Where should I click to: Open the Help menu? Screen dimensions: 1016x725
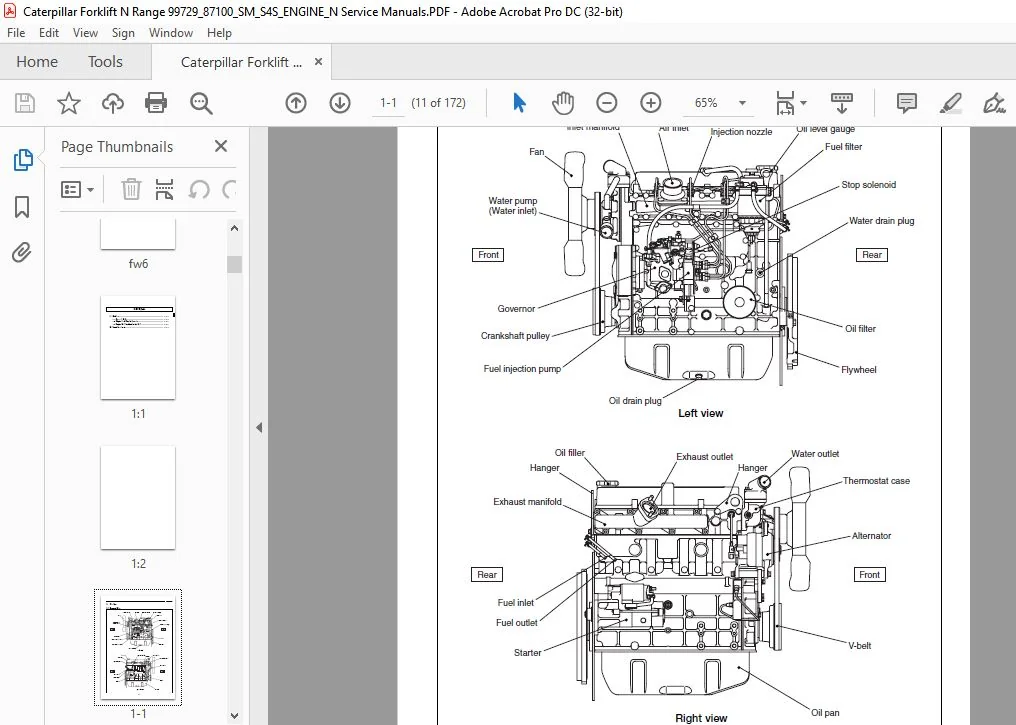click(x=219, y=33)
